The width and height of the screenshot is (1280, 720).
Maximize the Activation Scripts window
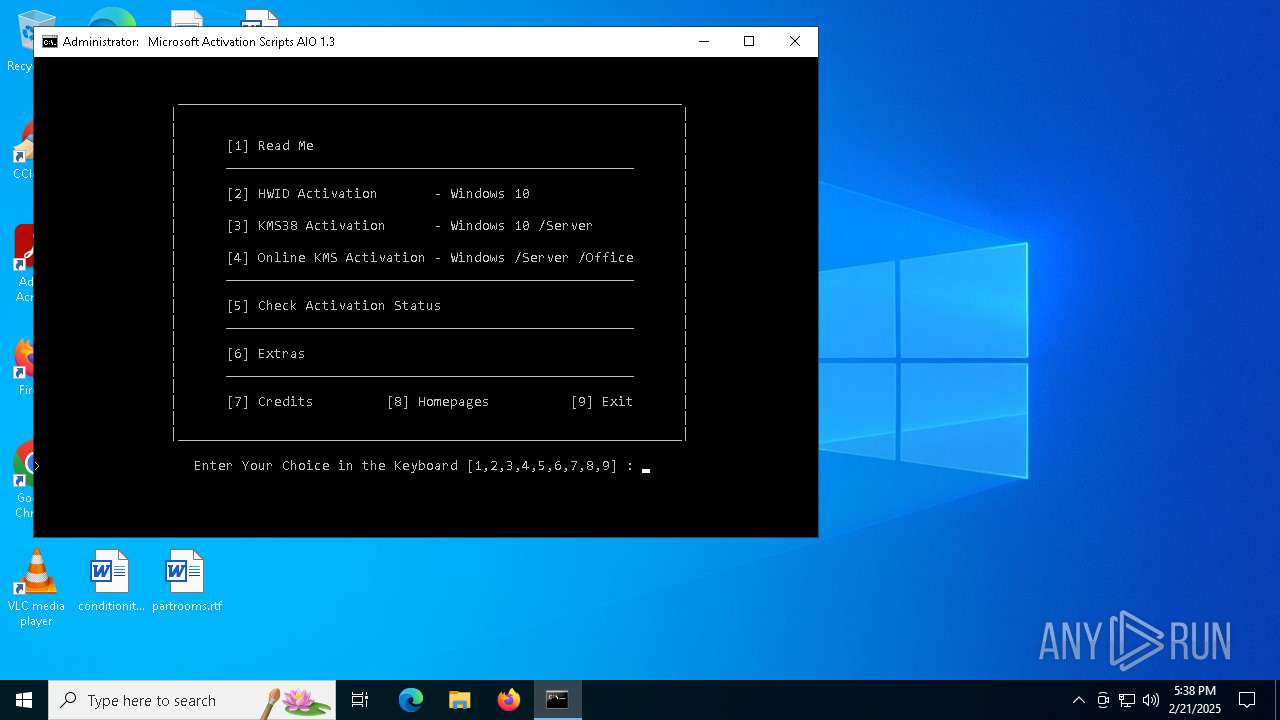click(749, 42)
